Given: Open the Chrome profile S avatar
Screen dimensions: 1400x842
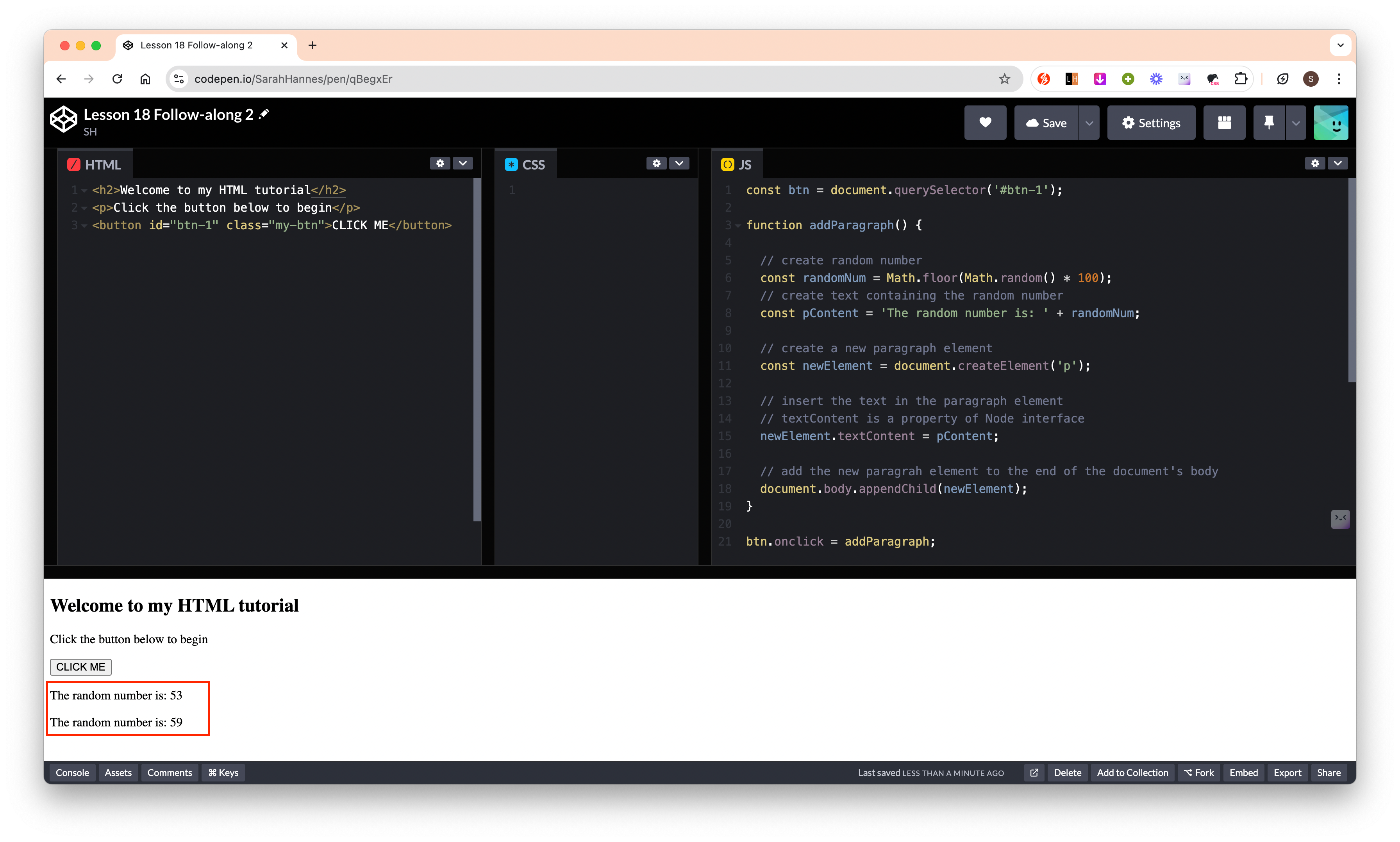Looking at the screenshot, I should click(1311, 79).
